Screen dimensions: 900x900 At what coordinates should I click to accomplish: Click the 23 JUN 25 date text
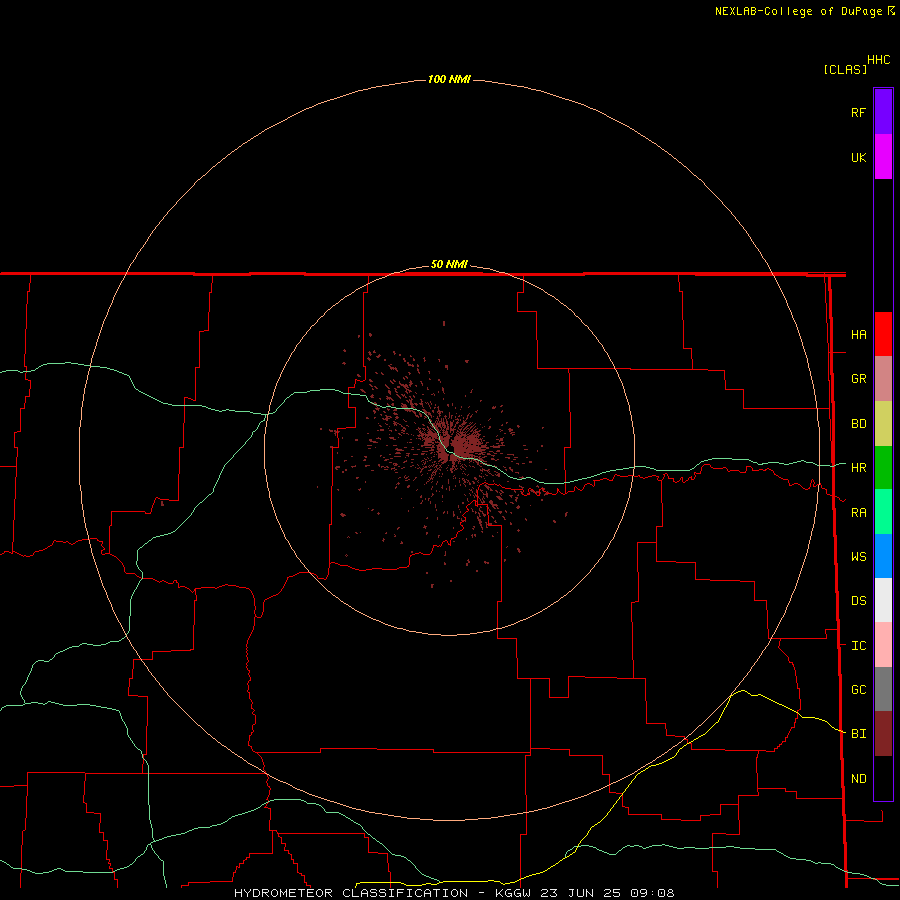[x=580, y=893]
